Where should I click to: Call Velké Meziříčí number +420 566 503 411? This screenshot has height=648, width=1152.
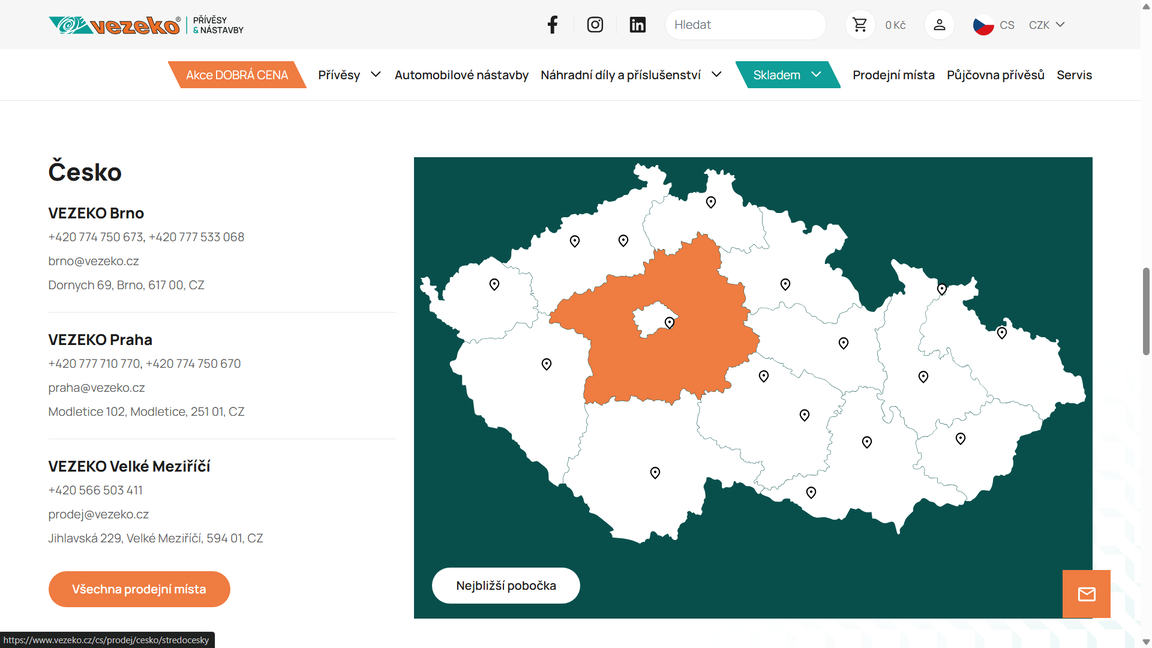(x=96, y=490)
